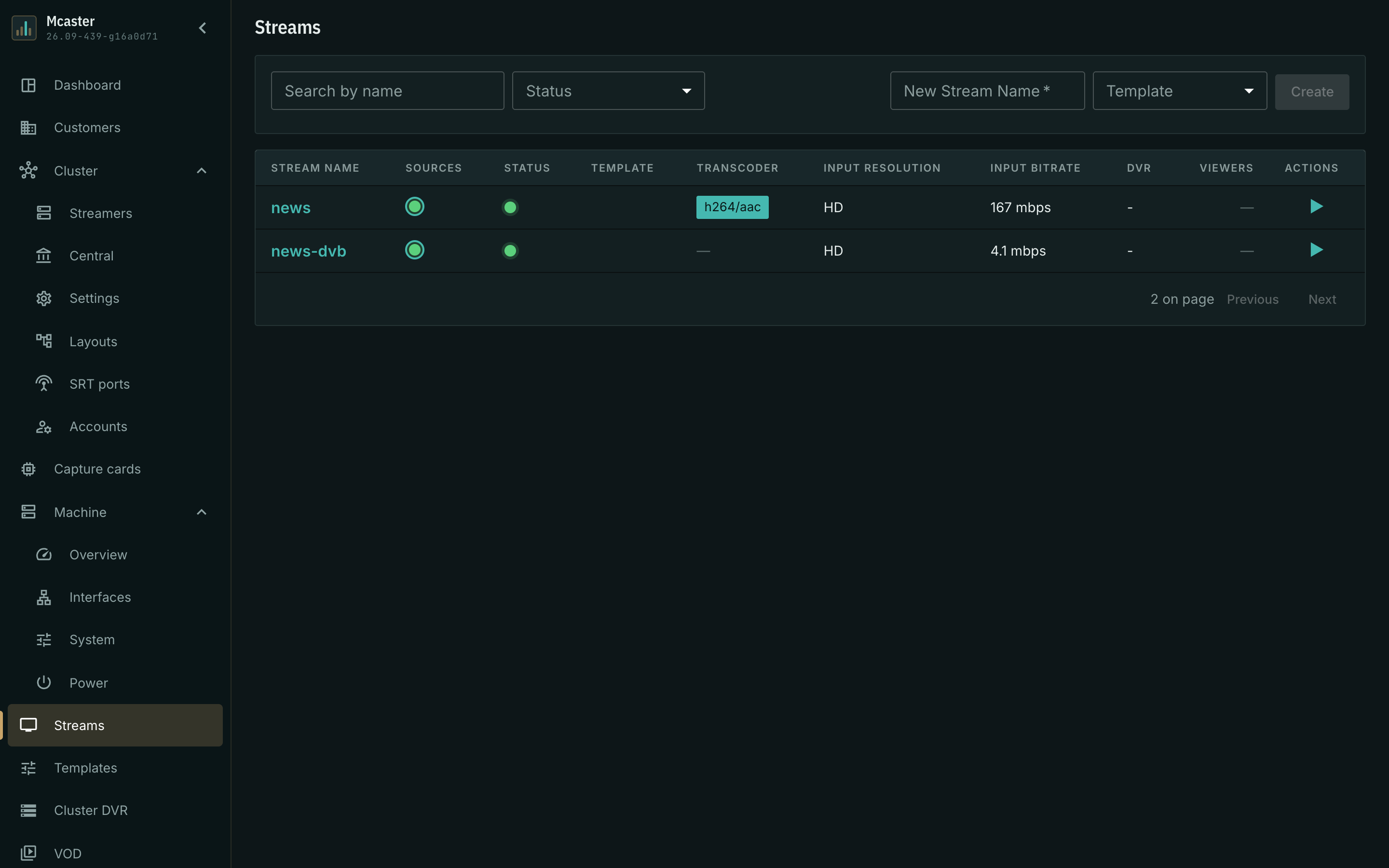
Task: Go to Customers page
Action: click(x=115, y=127)
